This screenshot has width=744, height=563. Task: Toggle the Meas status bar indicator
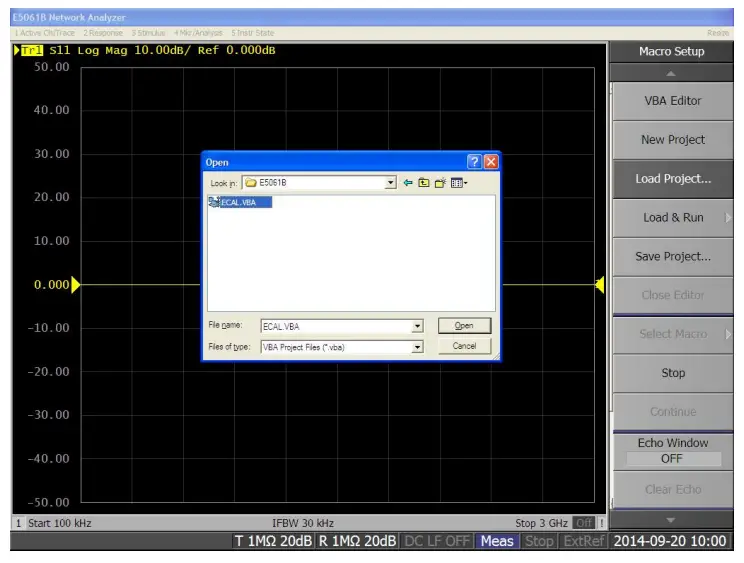pyautogui.click(x=496, y=541)
